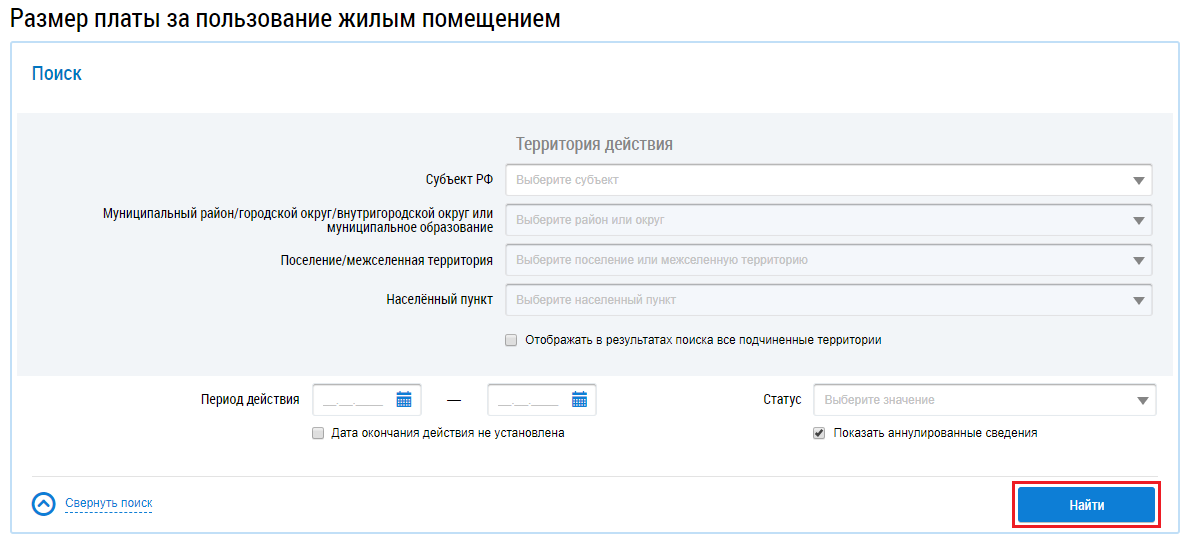Focus the period start date input
The width and height of the screenshot is (1203, 550).
point(353,400)
